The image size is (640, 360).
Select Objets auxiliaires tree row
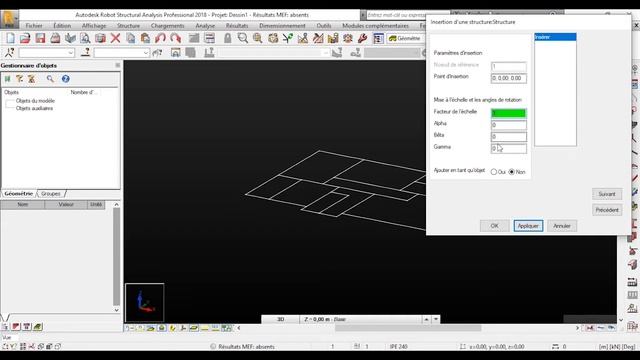[34, 108]
